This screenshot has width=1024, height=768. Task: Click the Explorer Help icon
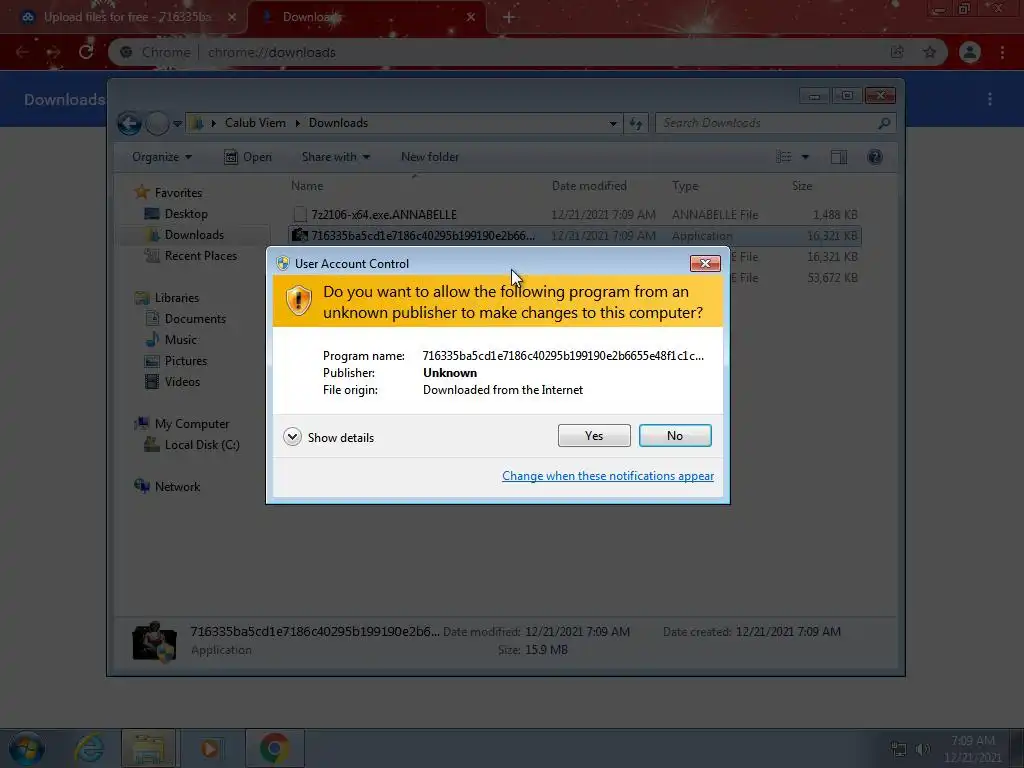click(874, 157)
